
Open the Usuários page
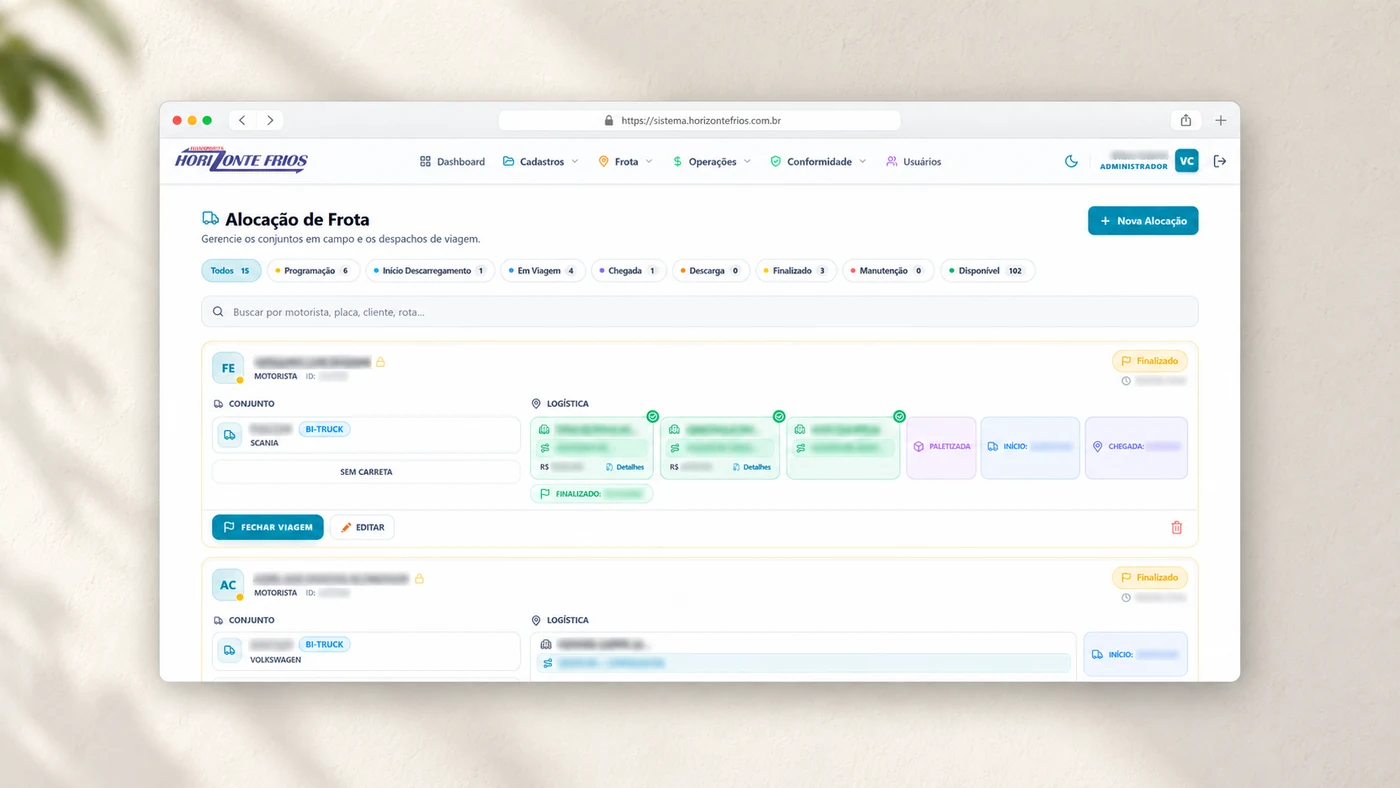913,161
